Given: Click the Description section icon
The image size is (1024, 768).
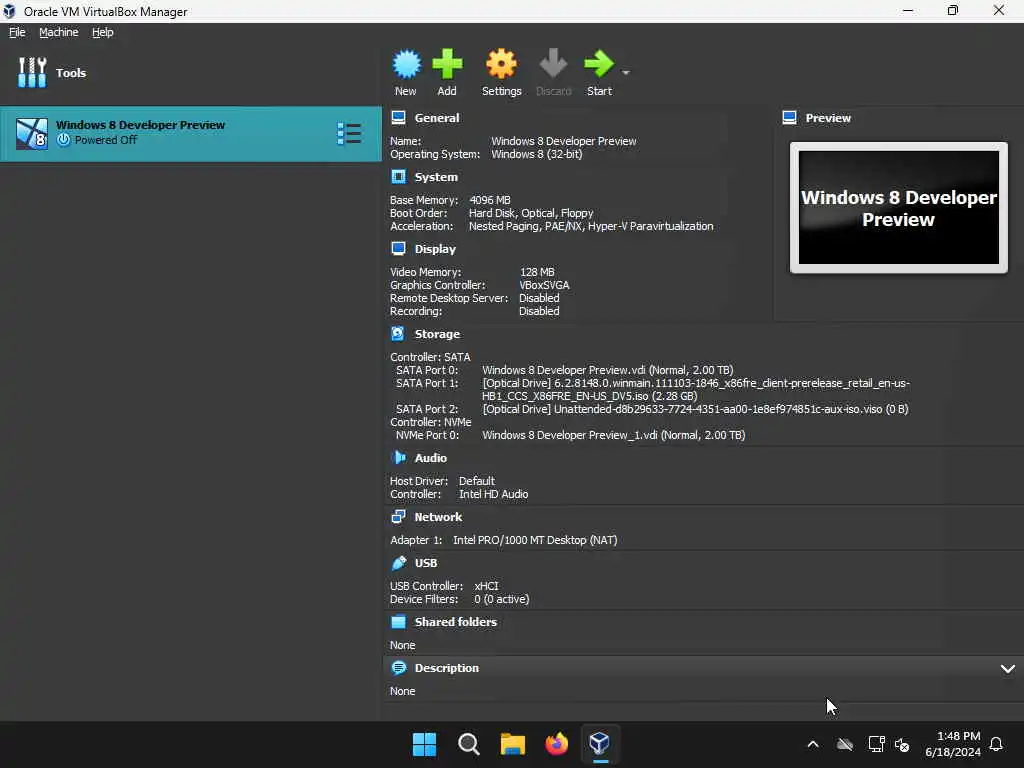Looking at the screenshot, I should click(x=398, y=667).
